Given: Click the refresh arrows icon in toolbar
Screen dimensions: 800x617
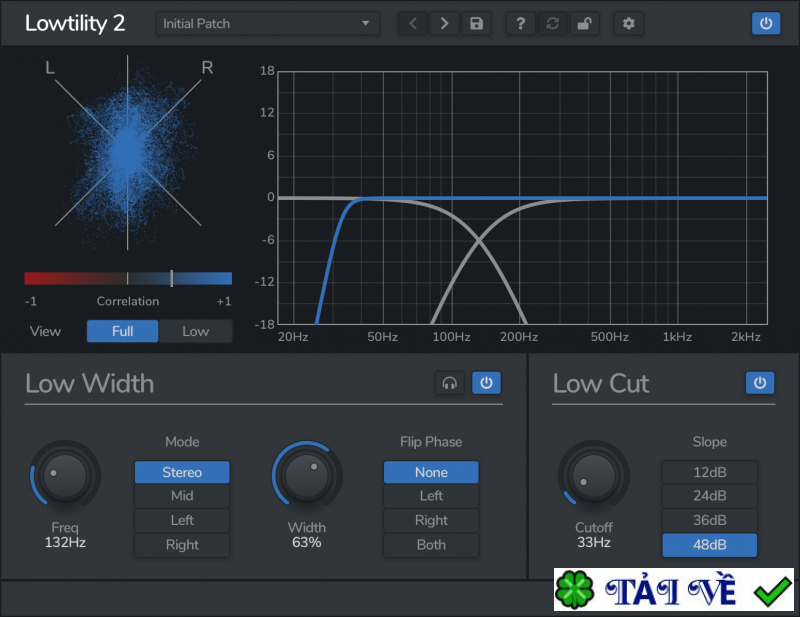Looking at the screenshot, I should (x=551, y=23).
